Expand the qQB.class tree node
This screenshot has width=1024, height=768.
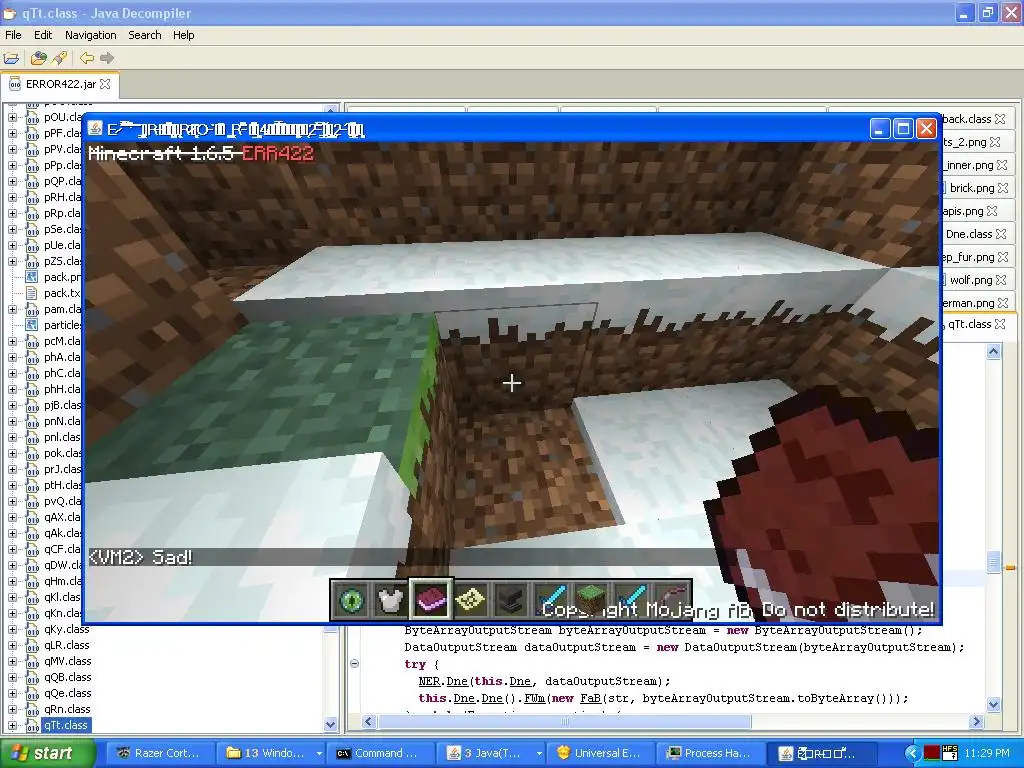pos(12,677)
